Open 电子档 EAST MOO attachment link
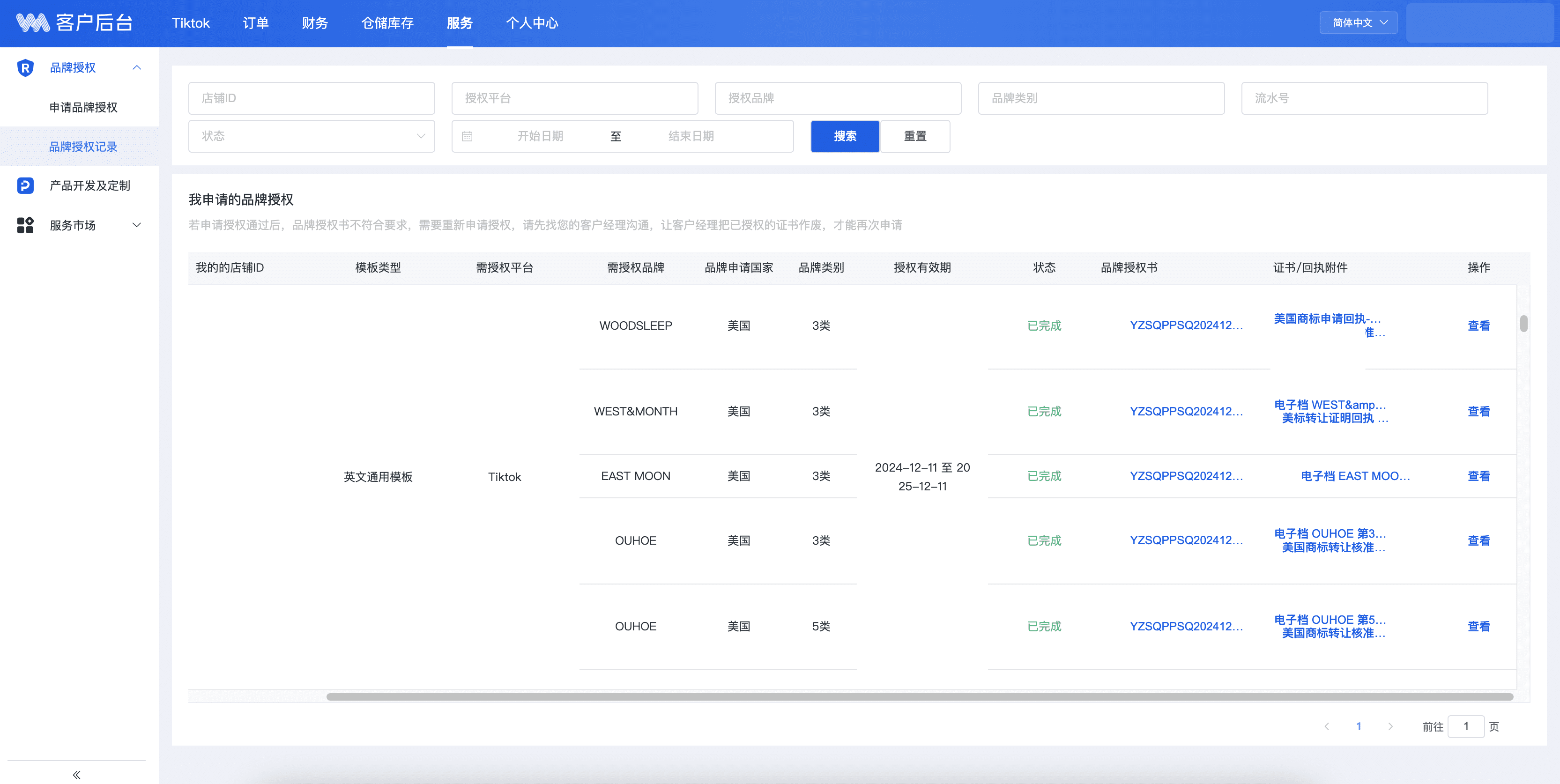Viewport: 1560px width, 784px height. (1355, 476)
